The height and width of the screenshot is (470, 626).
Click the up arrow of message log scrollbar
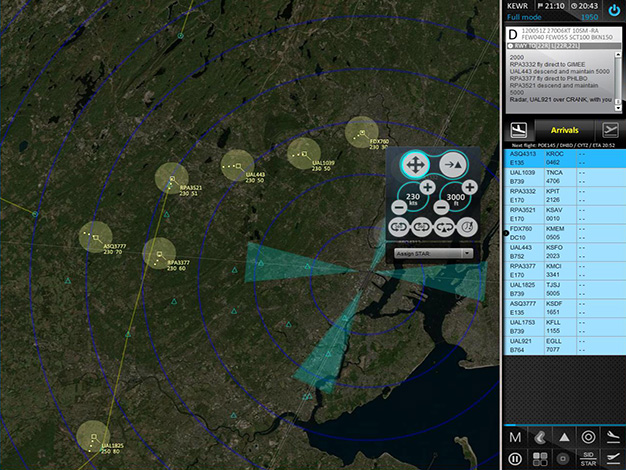[x=618, y=55]
